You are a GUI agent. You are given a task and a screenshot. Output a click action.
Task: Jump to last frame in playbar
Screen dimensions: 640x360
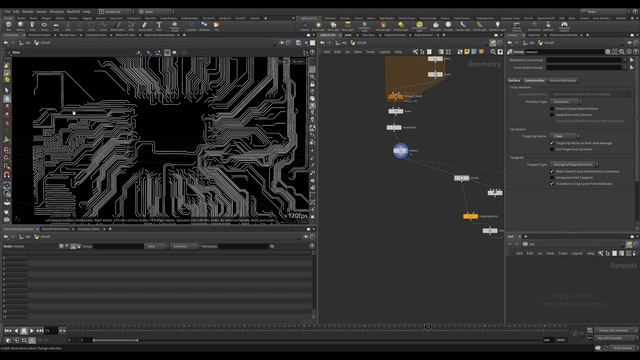[40, 331]
